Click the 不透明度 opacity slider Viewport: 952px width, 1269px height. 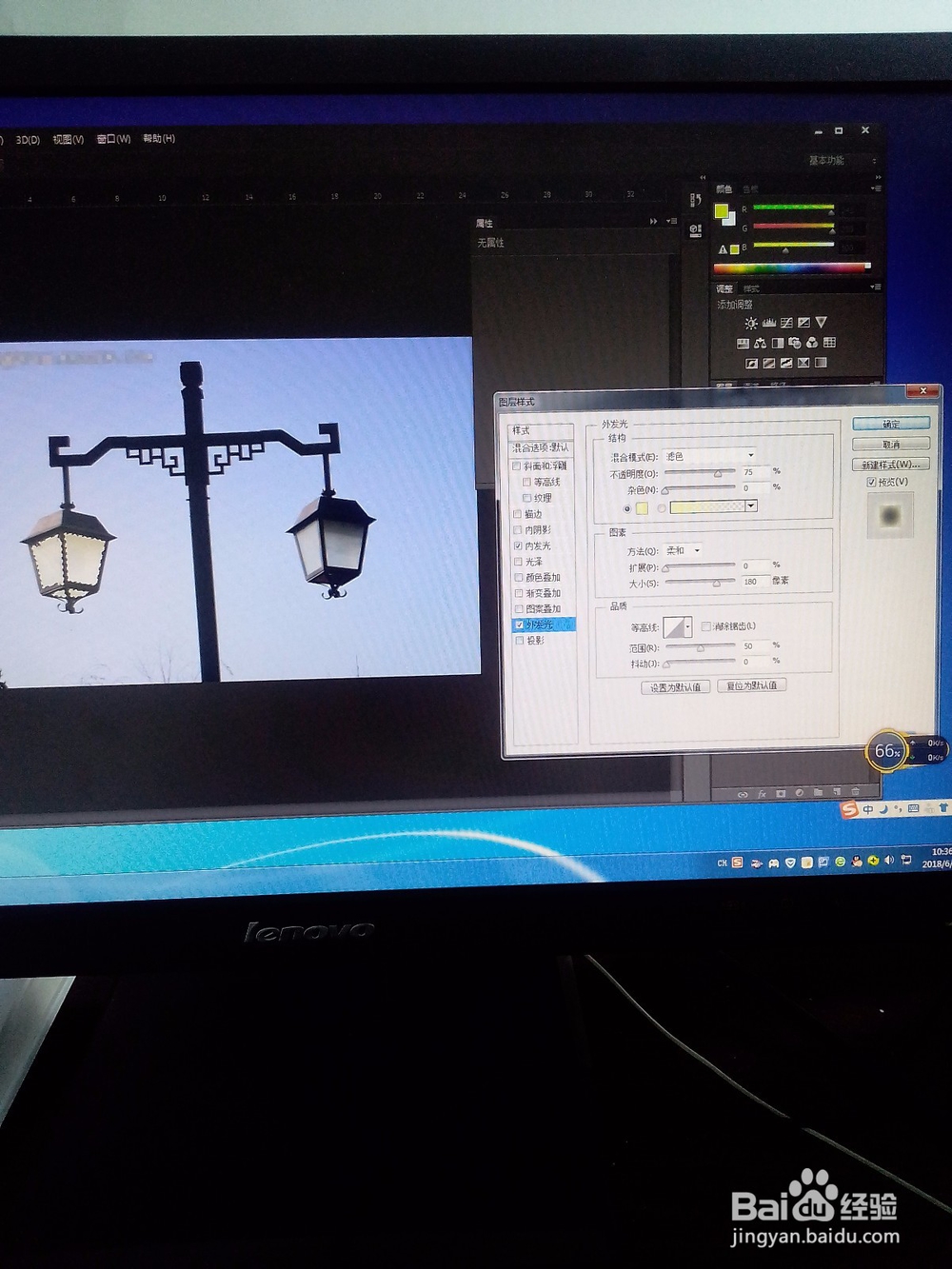(699, 473)
